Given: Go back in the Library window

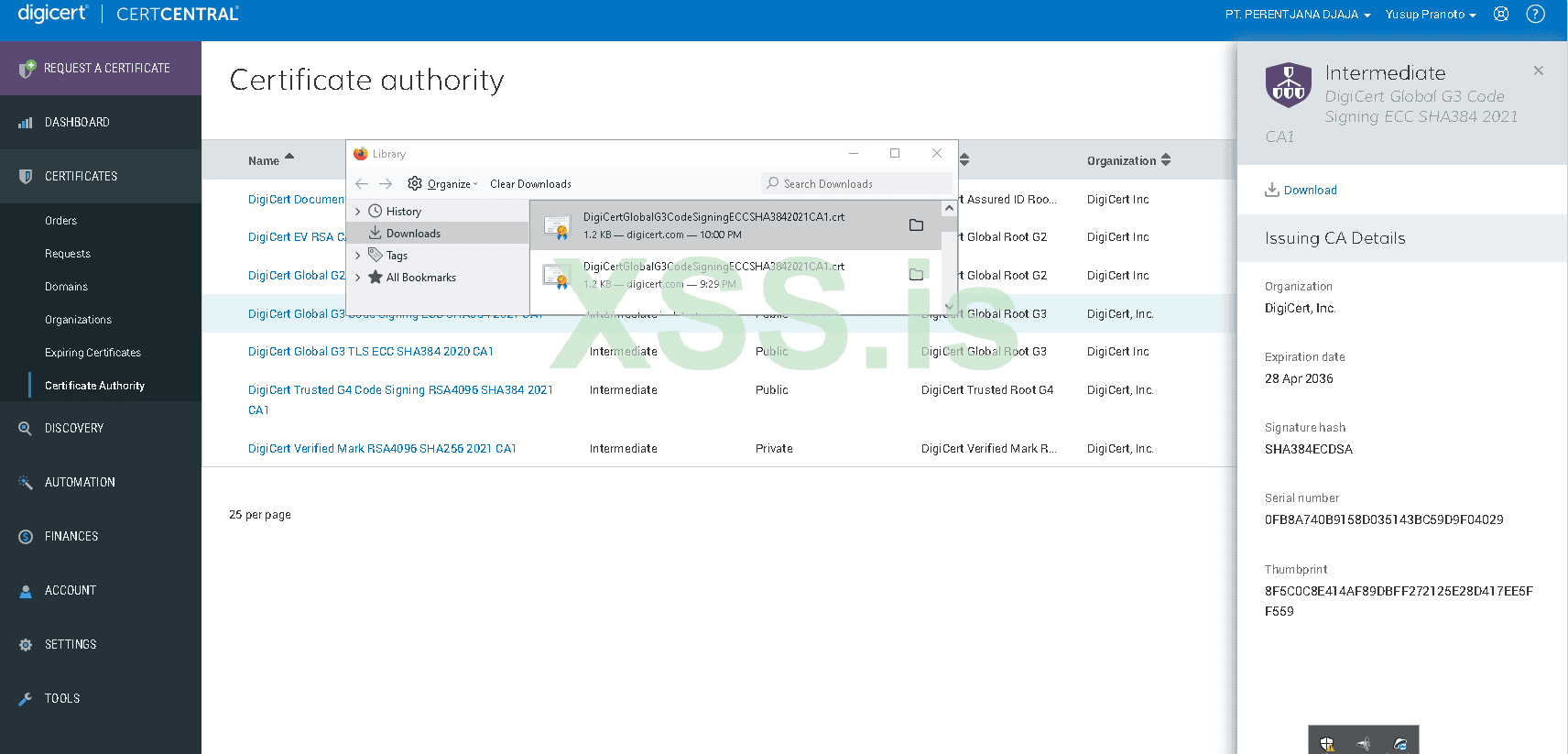Looking at the screenshot, I should coord(362,184).
